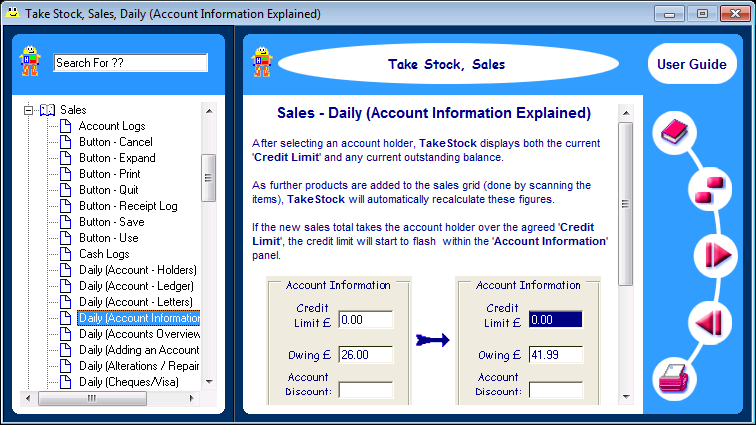Image resolution: width=756 pixels, height=425 pixels.
Task: Go to next page with forward arrow
Action: [x=717, y=254]
